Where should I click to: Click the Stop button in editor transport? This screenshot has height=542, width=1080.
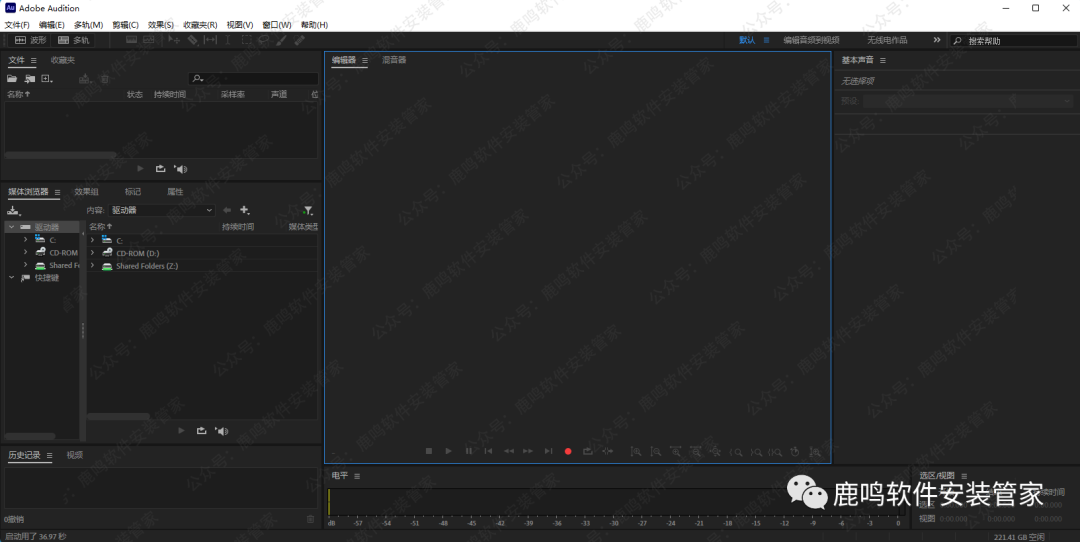pos(428,451)
